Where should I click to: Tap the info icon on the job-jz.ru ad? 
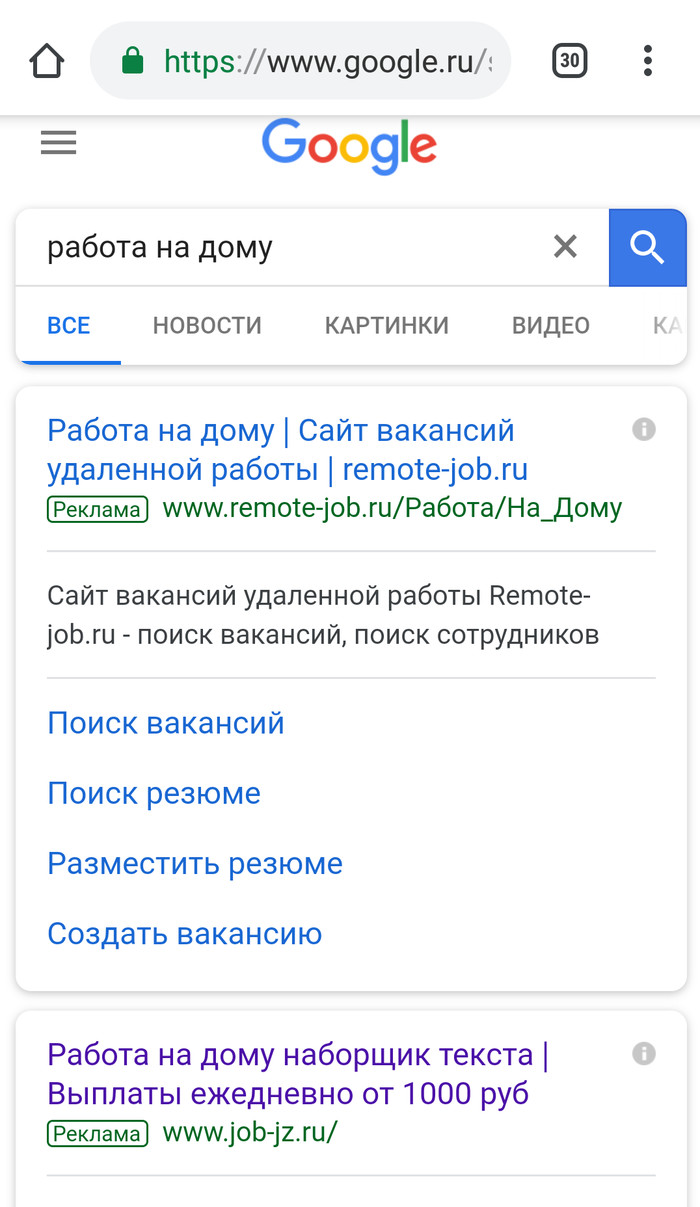click(644, 1053)
